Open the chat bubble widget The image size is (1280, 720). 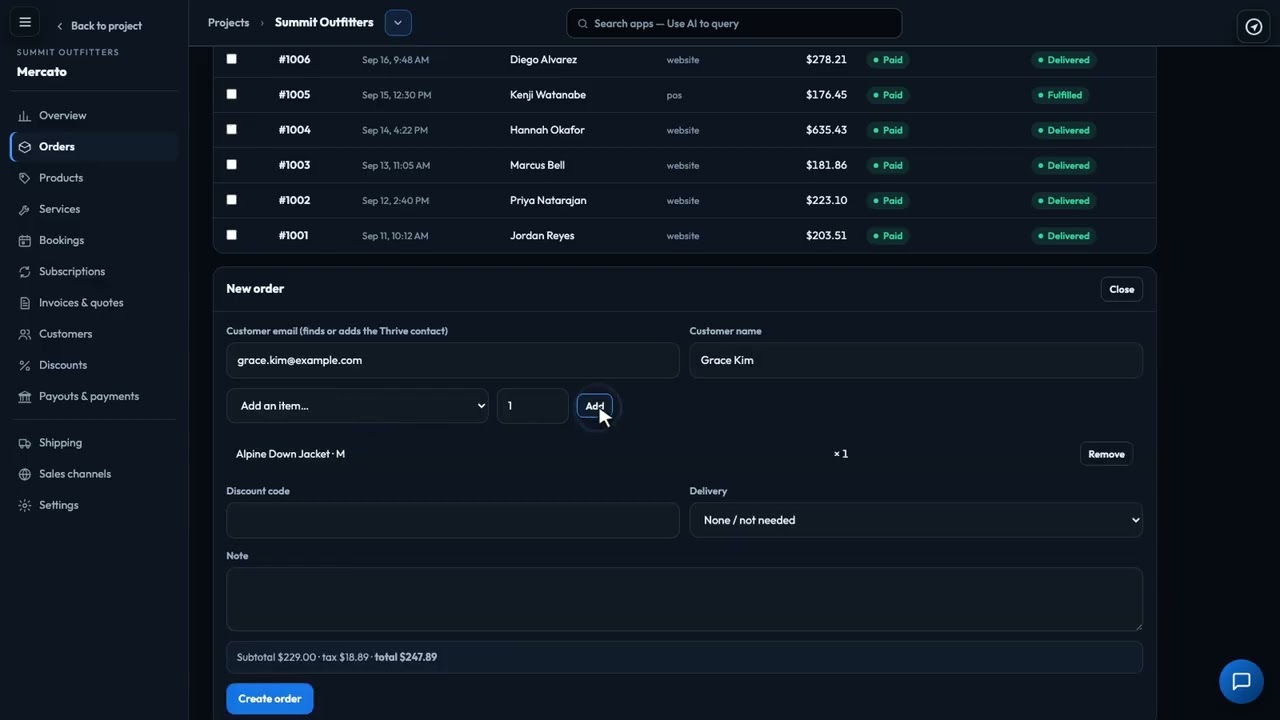click(1241, 681)
